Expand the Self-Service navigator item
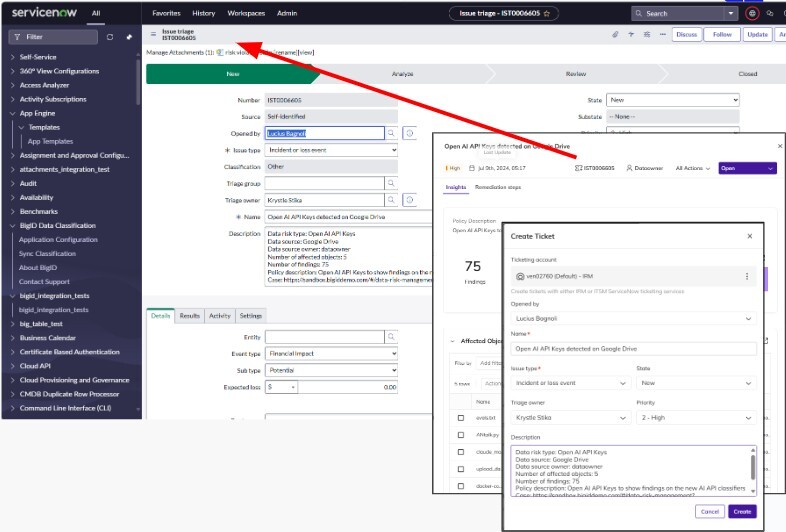The height and width of the screenshot is (532, 786). point(38,57)
